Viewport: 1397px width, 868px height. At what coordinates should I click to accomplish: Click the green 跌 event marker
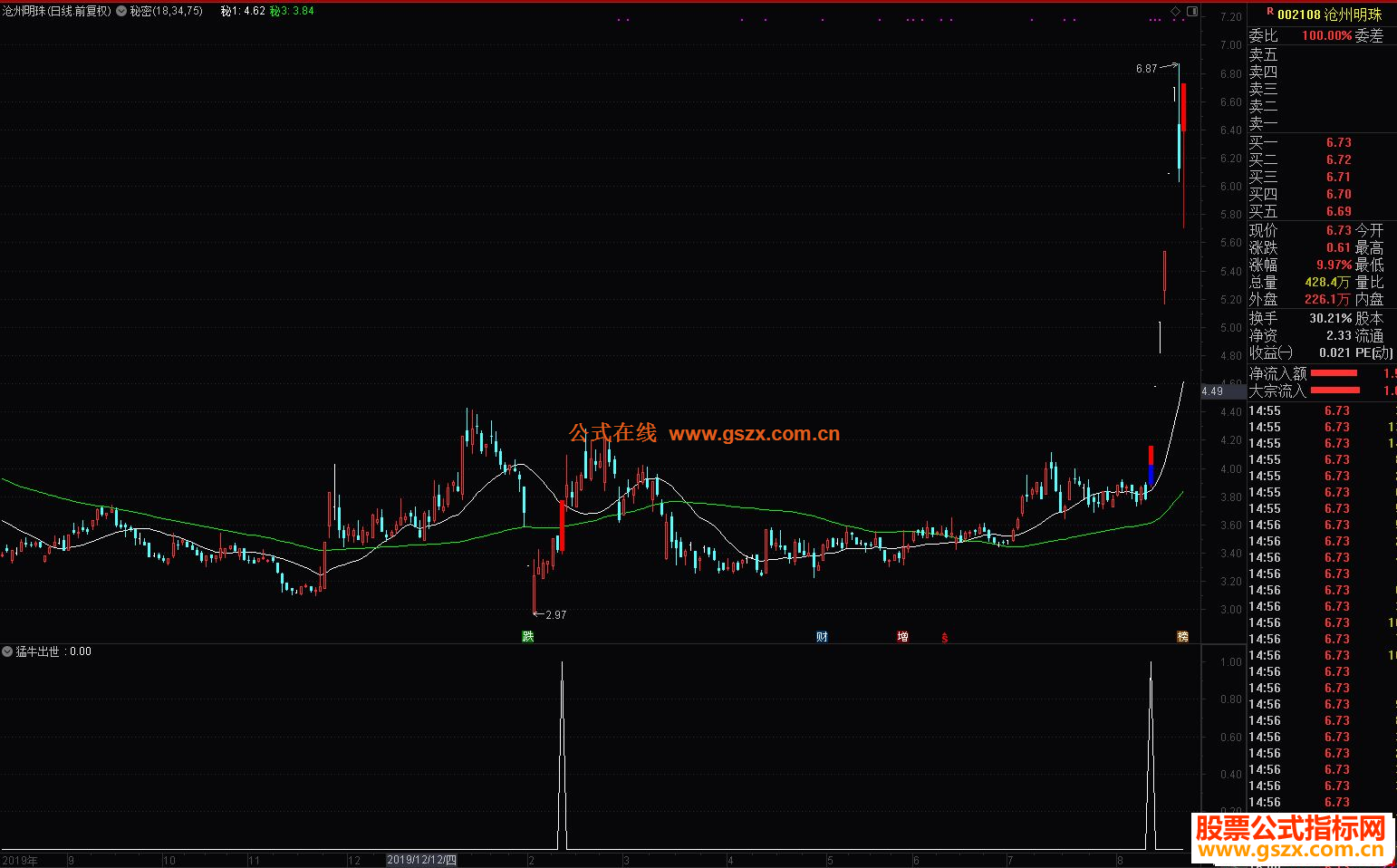[528, 637]
